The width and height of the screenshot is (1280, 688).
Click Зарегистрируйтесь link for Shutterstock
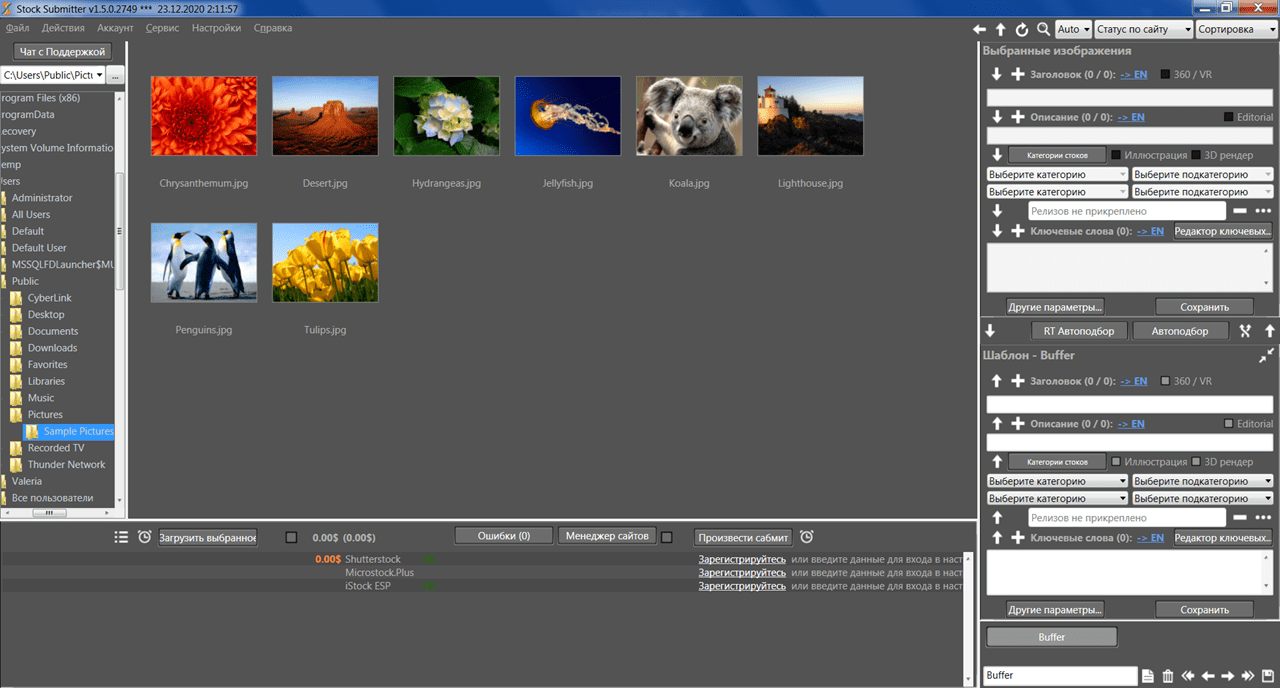[742, 560]
